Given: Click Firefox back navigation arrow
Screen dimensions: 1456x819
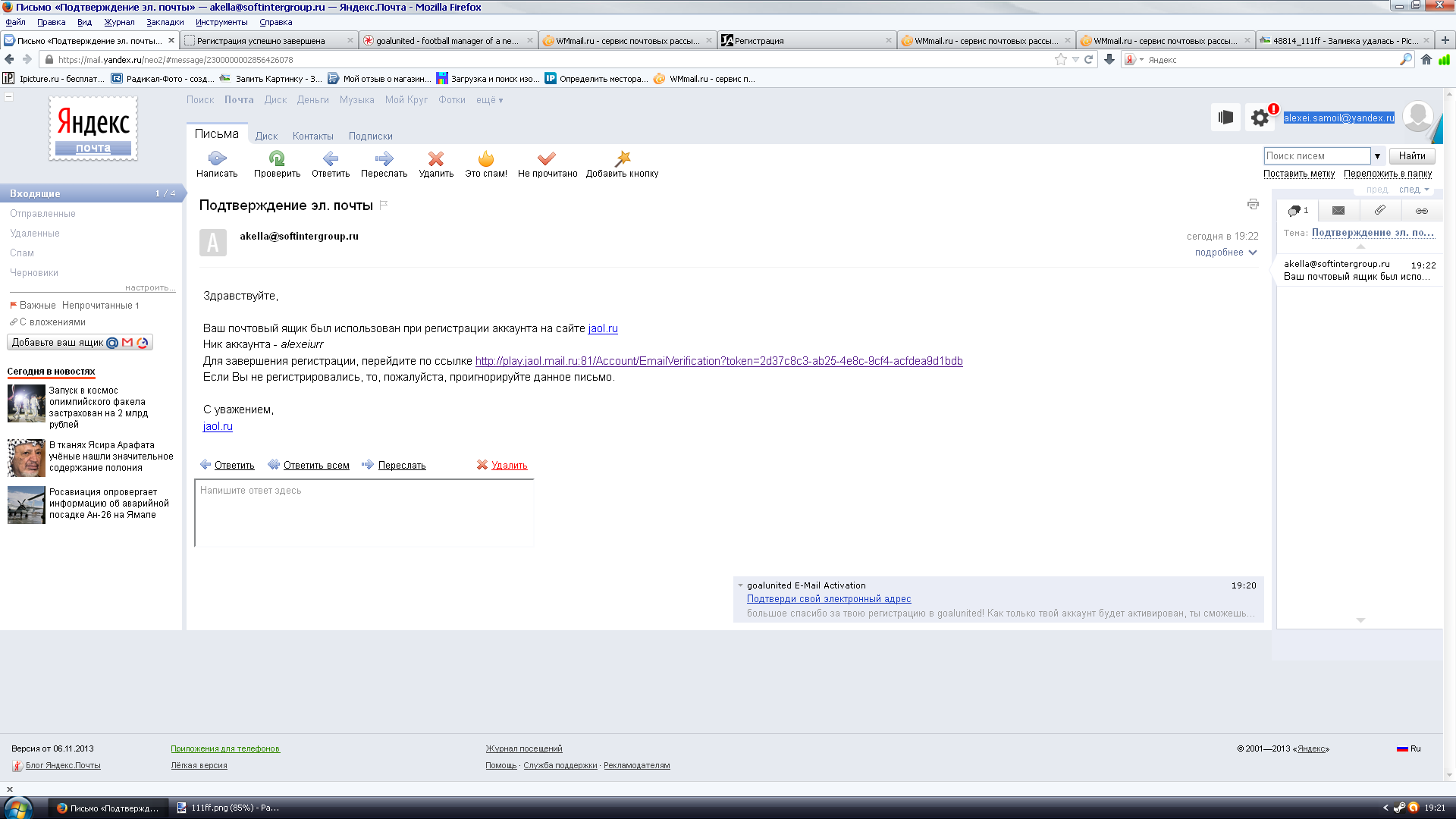Looking at the screenshot, I should coord(9,59).
